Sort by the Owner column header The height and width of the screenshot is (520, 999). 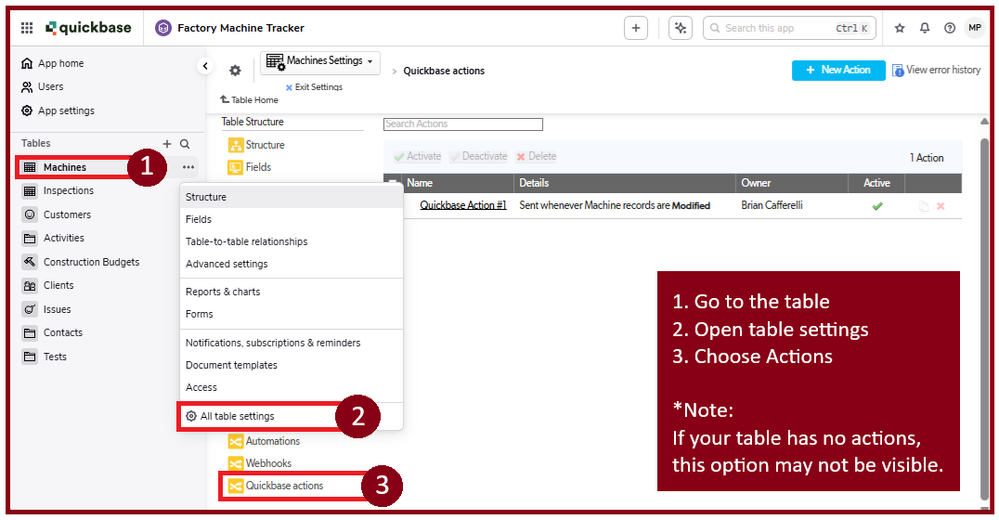click(756, 183)
